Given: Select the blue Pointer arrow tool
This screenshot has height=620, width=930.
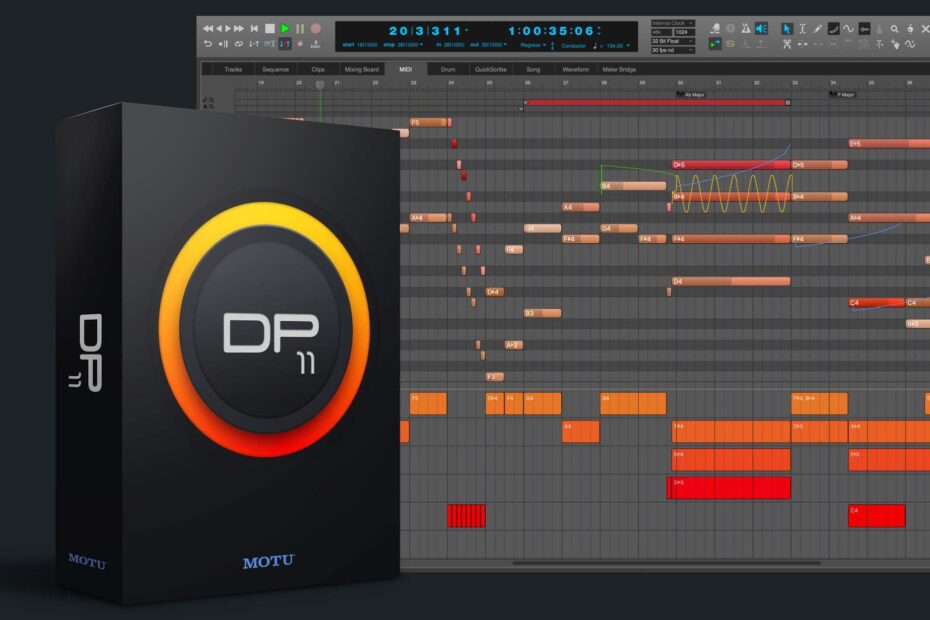Looking at the screenshot, I should point(786,28).
